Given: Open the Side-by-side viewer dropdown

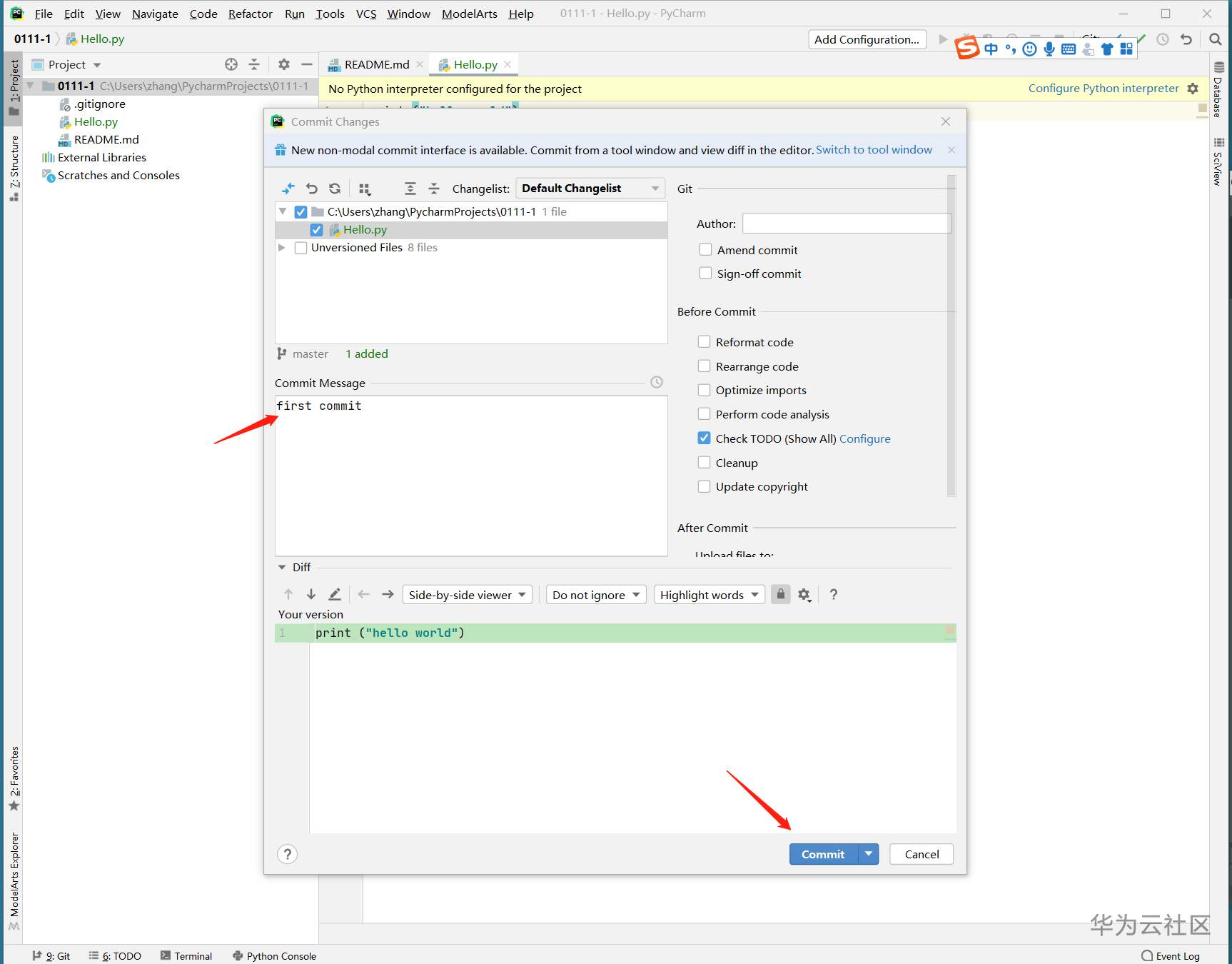Looking at the screenshot, I should click(468, 595).
